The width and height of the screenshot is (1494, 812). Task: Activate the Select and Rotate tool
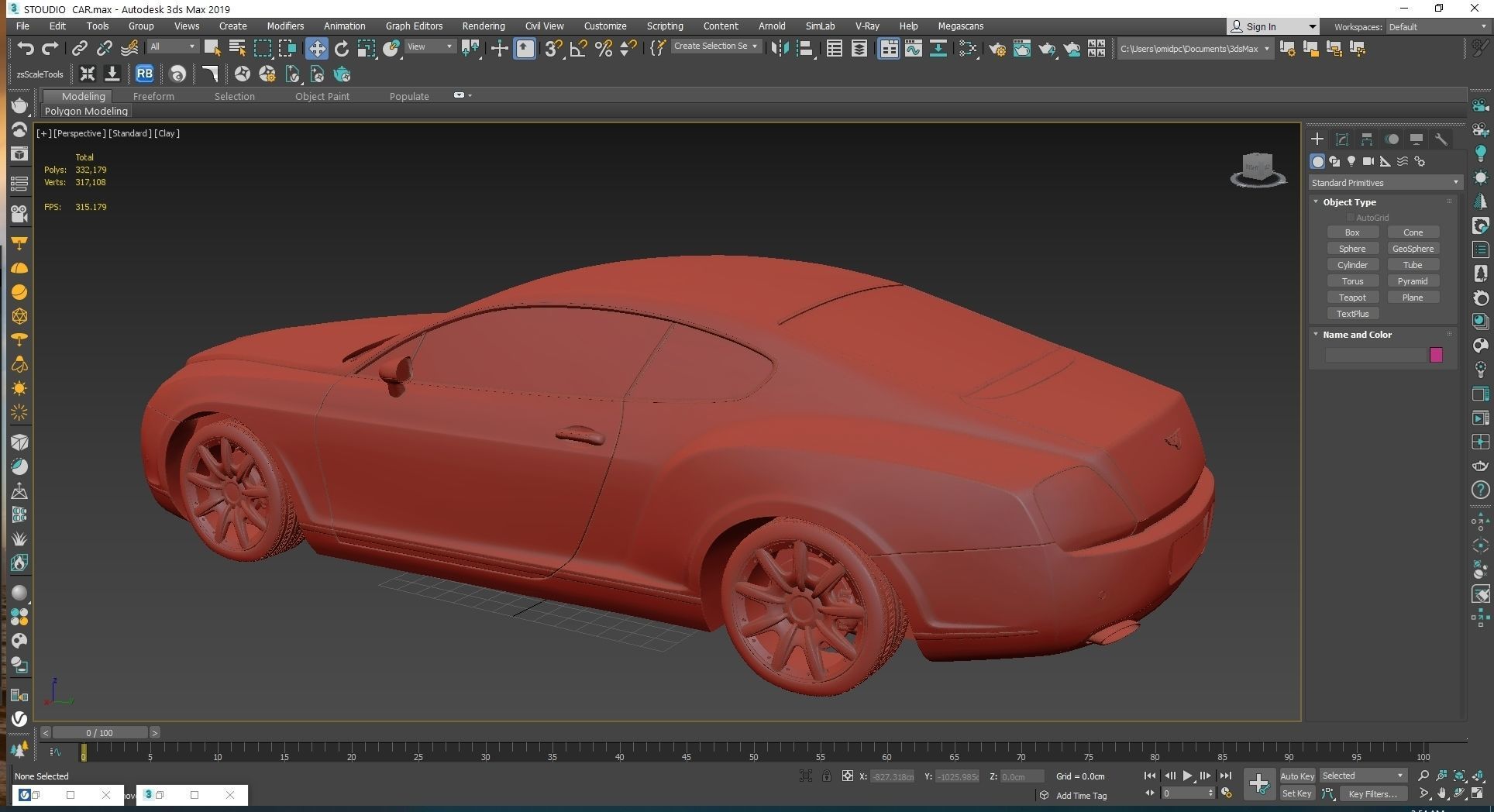click(342, 49)
